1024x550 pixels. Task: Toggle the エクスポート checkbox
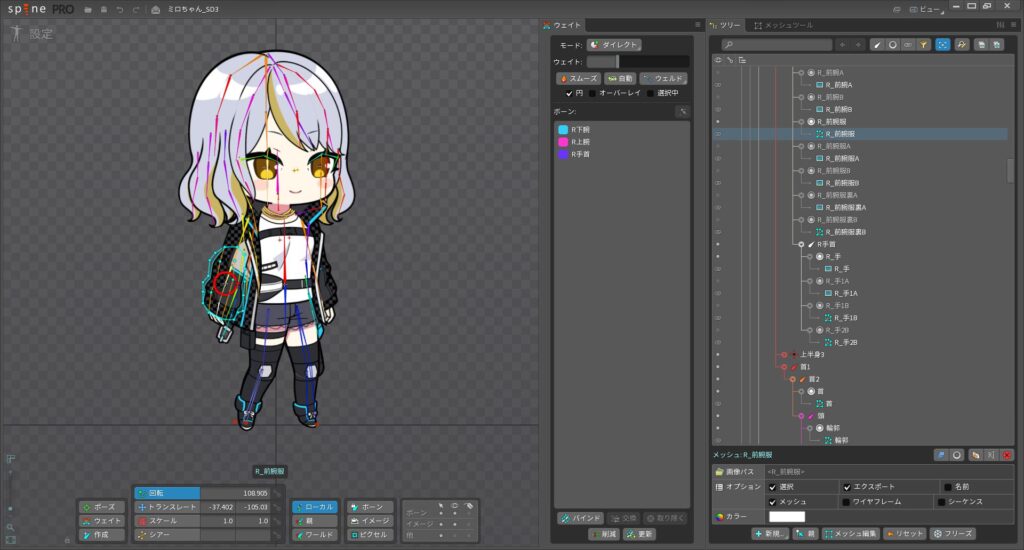coord(847,487)
